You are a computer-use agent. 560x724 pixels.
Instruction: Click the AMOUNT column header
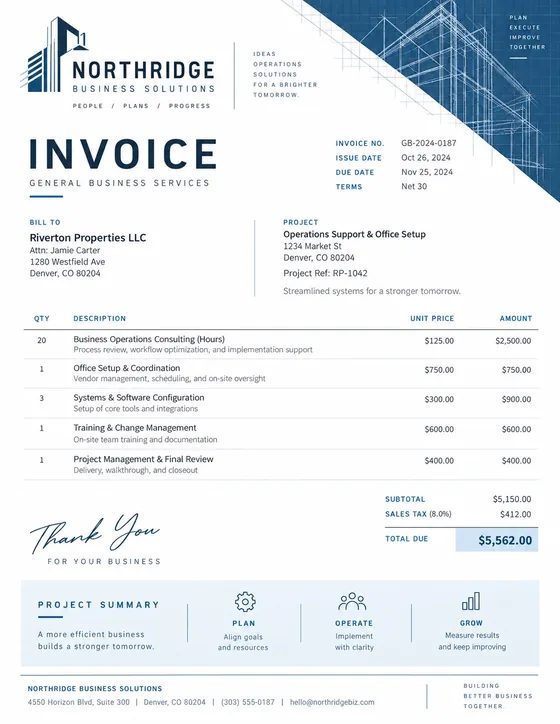point(516,319)
